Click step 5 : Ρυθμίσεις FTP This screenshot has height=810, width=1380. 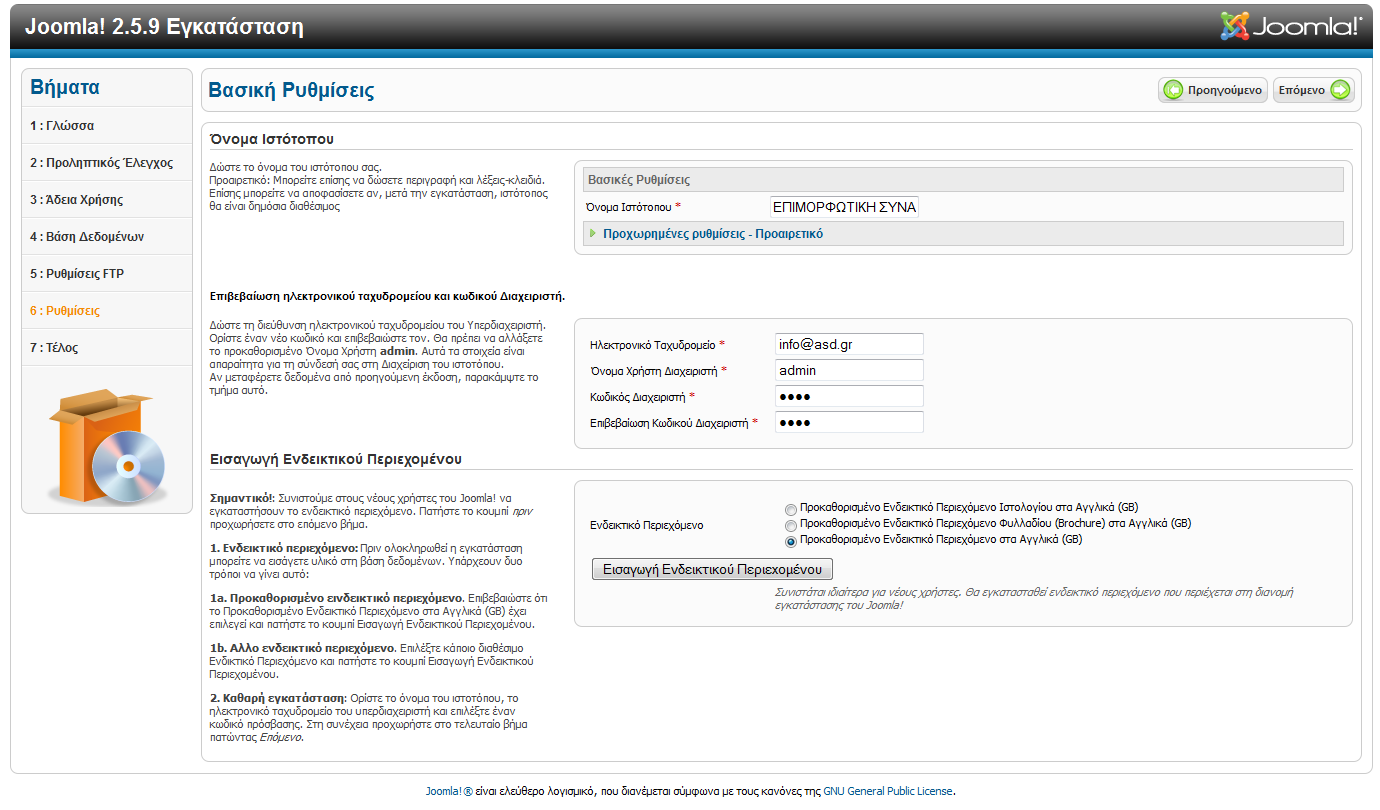coord(107,273)
